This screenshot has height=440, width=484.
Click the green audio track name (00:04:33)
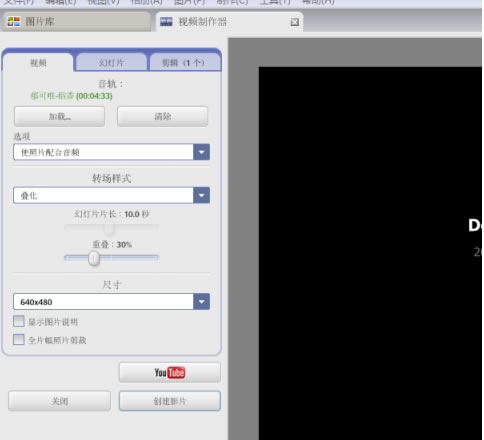pyautogui.click(x=71, y=96)
